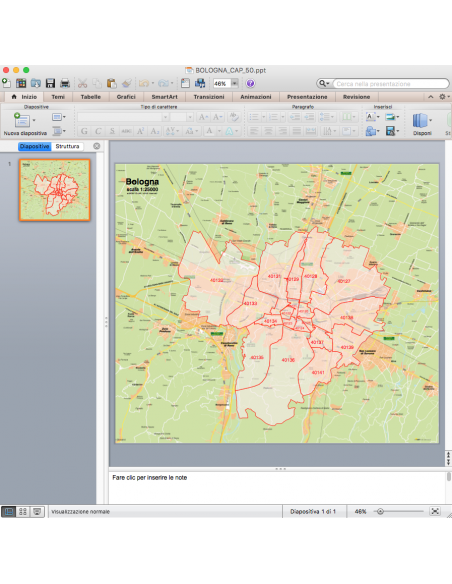The width and height of the screenshot is (452, 584).
Task: Toggle underline (S) formatting
Action: pyautogui.click(x=112, y=131)
